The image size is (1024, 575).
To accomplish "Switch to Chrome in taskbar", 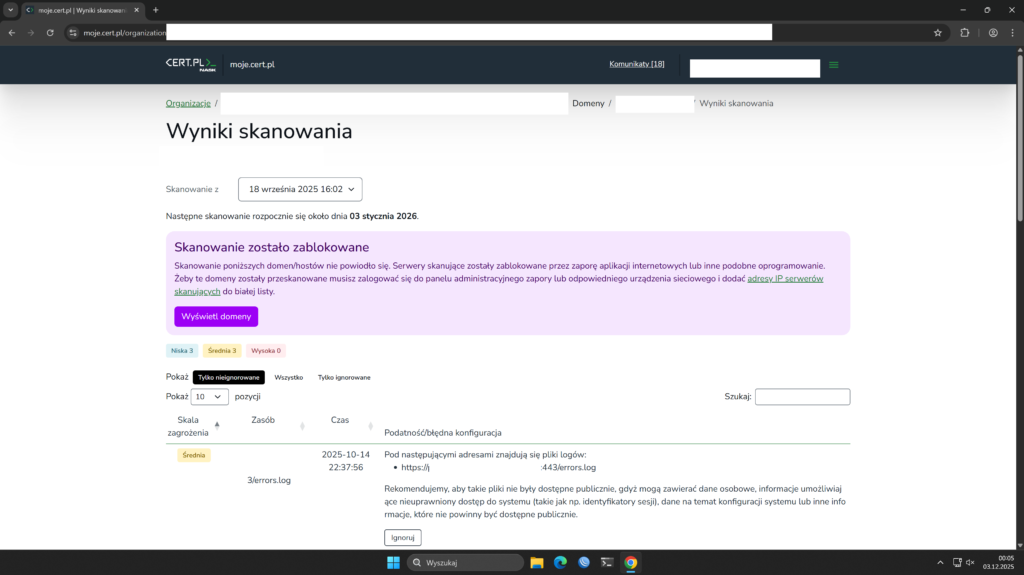I will pyautogui.click(x=631, y=563).
